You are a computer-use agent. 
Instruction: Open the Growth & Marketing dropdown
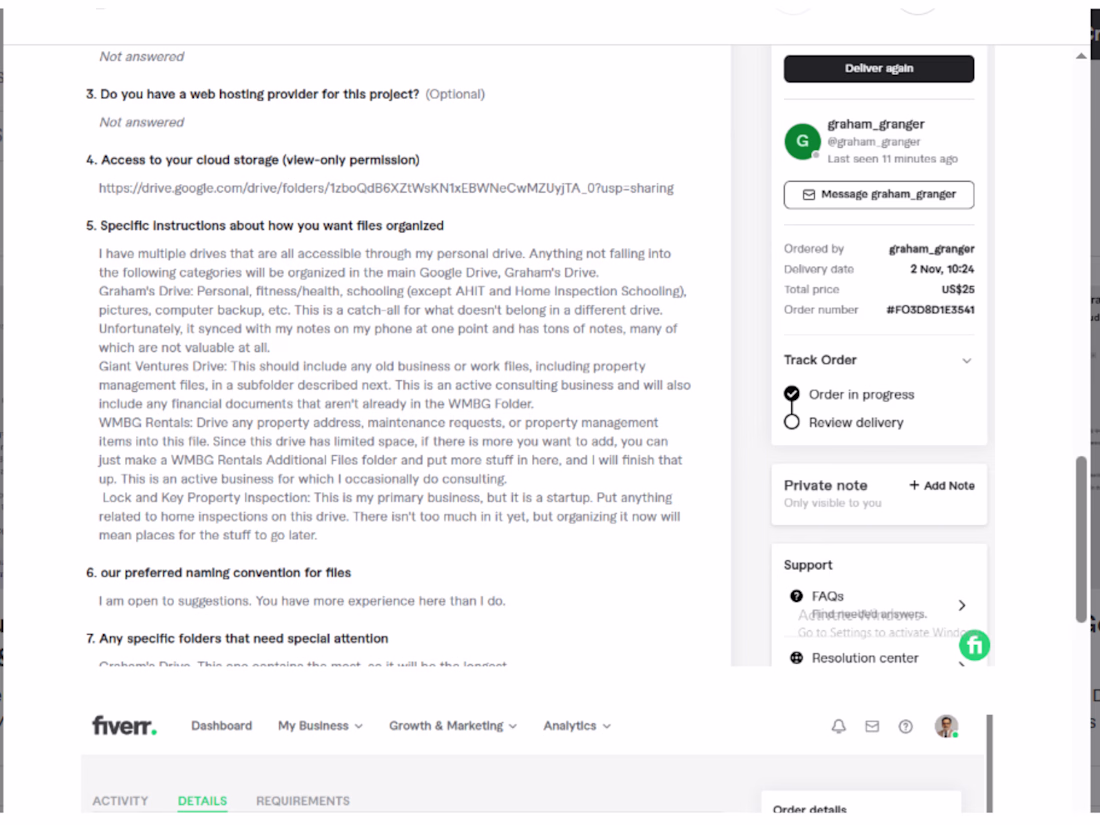(x=452, y=725)
